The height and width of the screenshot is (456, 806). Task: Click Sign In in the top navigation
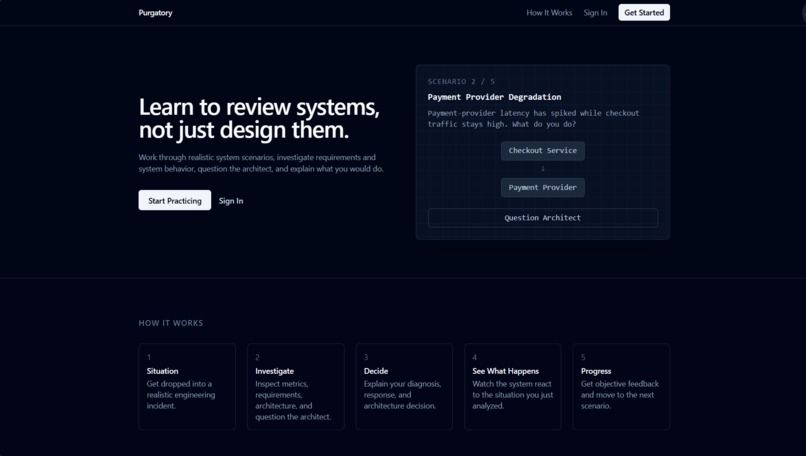click(595, 13)
